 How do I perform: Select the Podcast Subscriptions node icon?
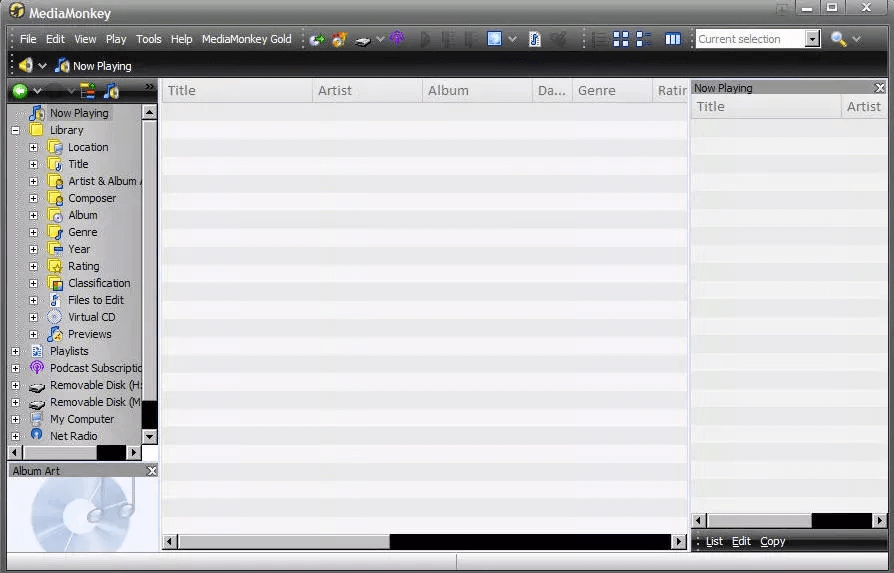point(37,368)
